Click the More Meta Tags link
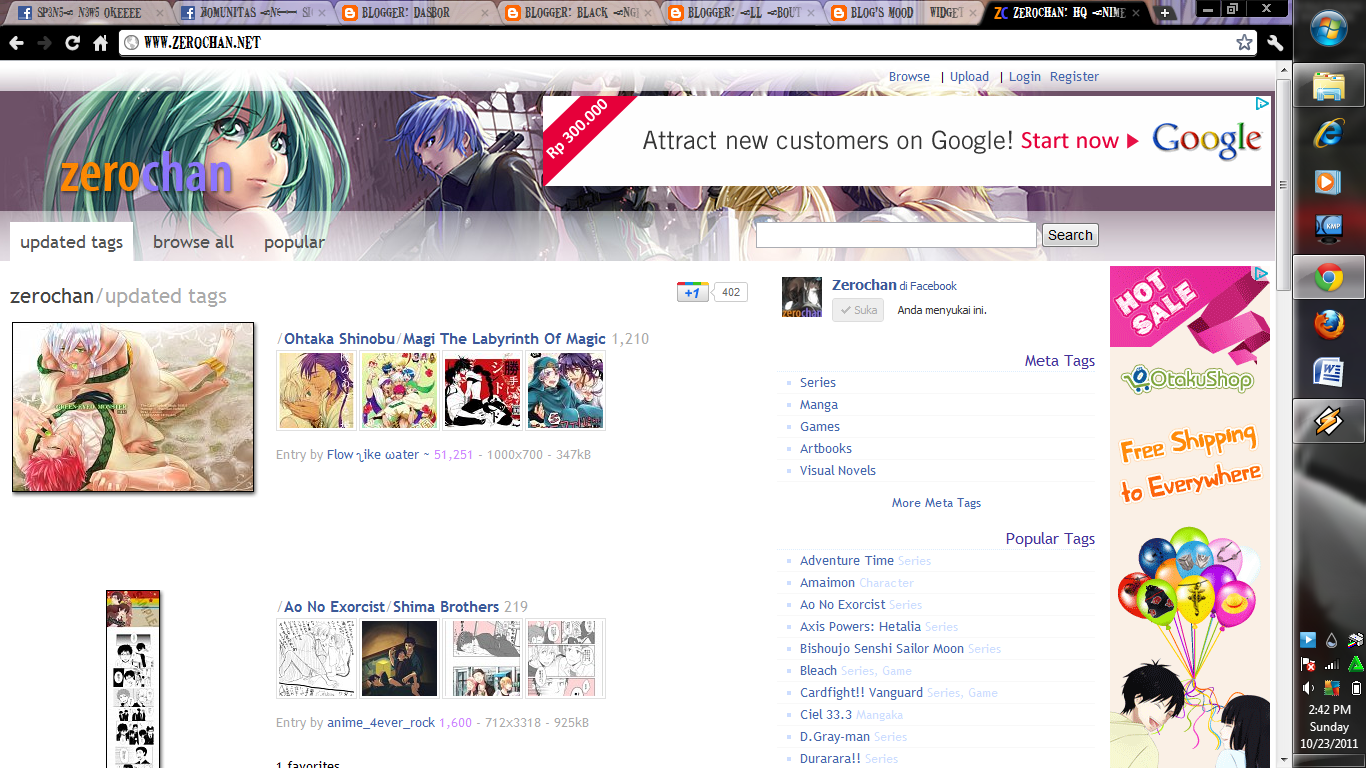 tap(936, 503)
